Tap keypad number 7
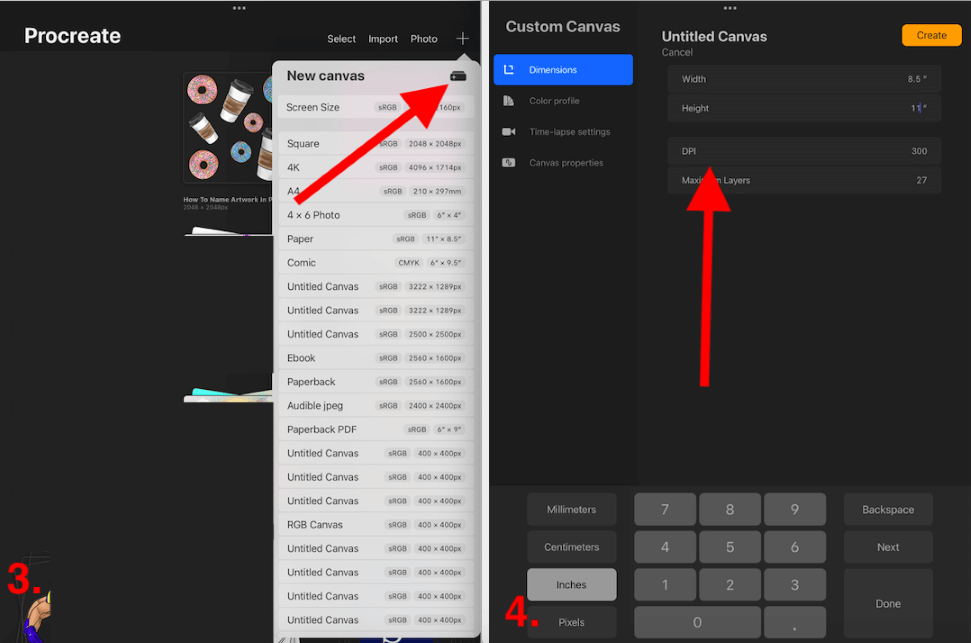The height and width of the screenshot is (643, 971). point(665,509)
